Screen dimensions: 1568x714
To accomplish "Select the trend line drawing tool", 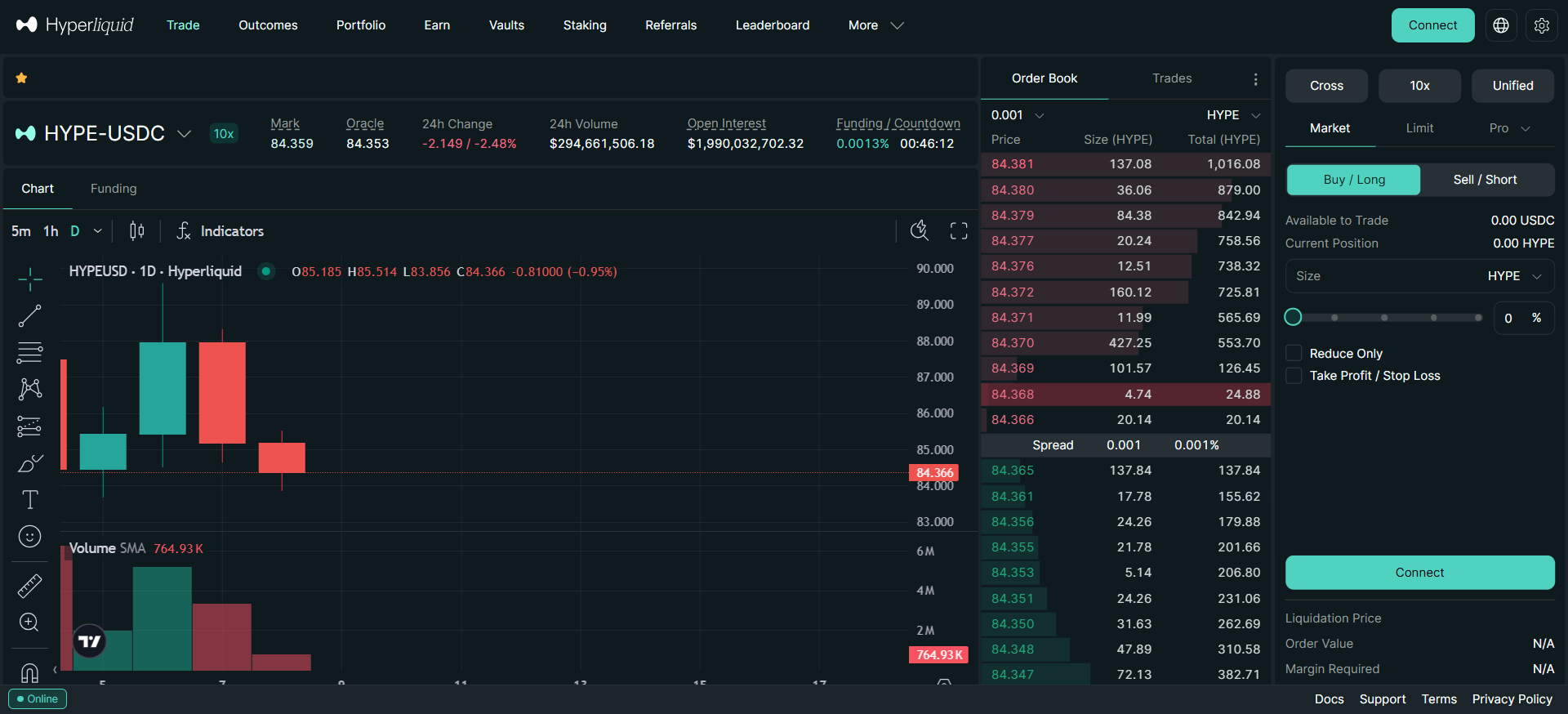I will tap(30, 316).
